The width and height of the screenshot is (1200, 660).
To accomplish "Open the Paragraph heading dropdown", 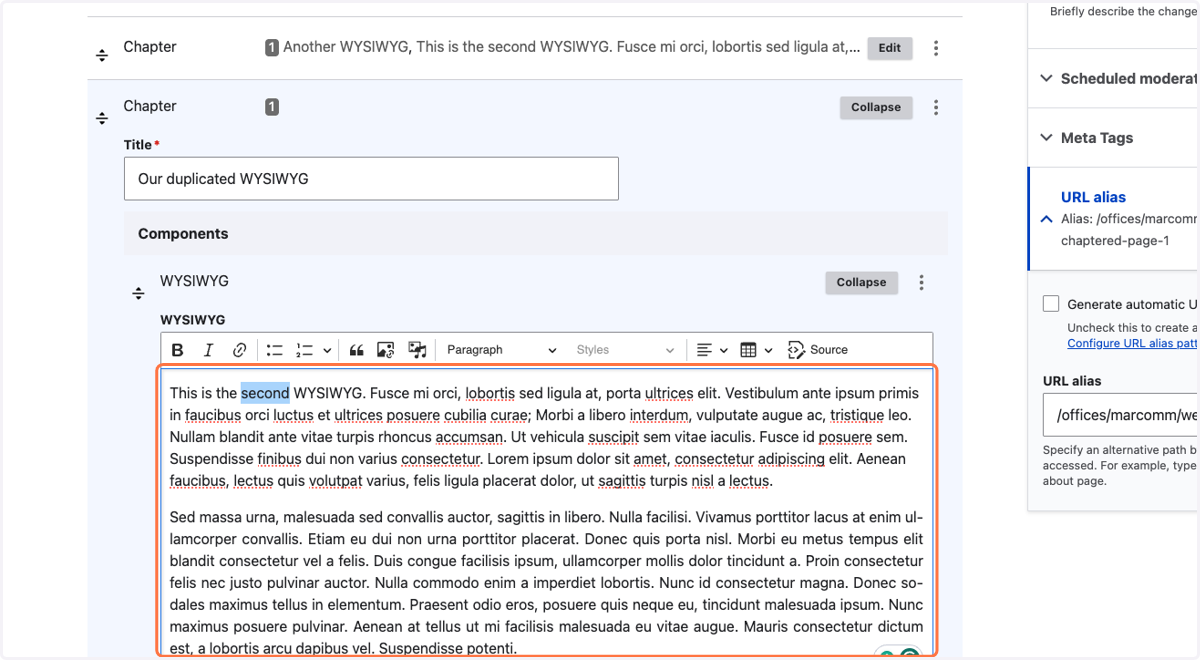I will tap(501, 350).
